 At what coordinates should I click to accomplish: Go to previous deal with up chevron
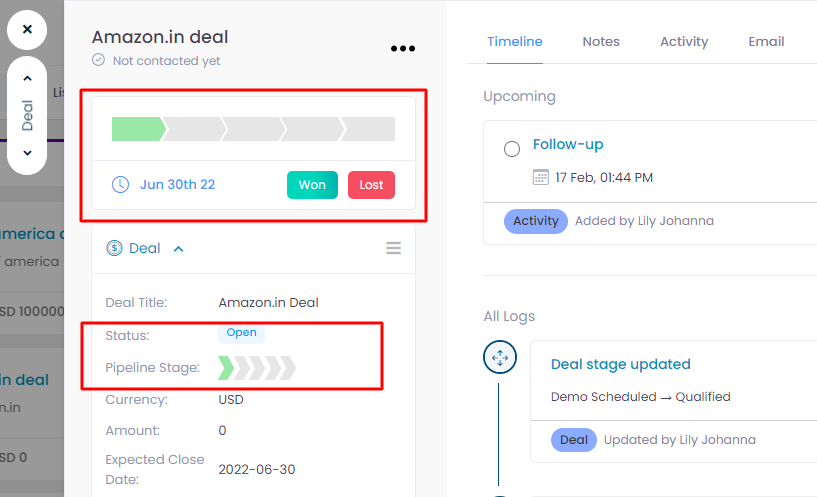click(x=27, y=78)
